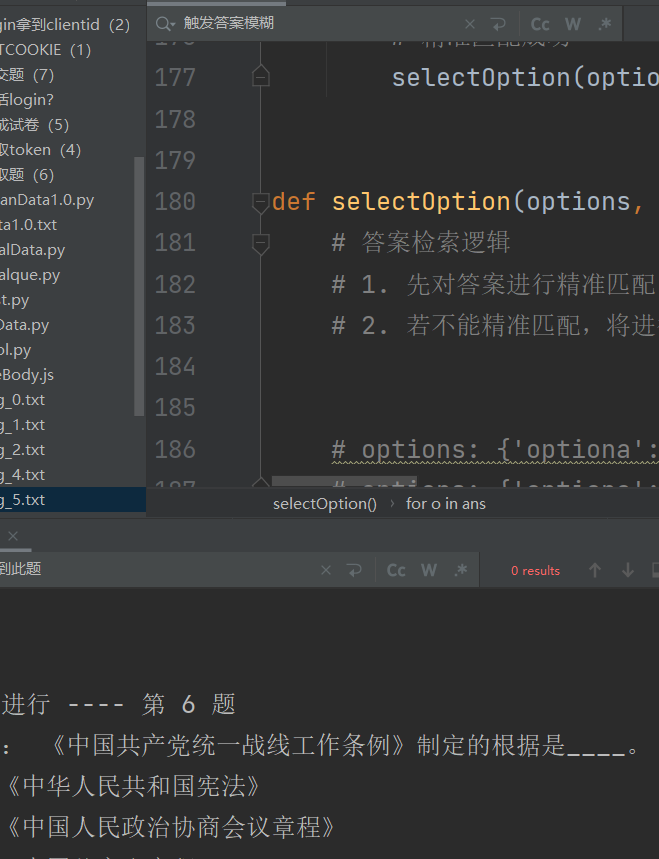
Task: Click console line '《中华人民共和国宪法》'
Action: coord(132,786)
